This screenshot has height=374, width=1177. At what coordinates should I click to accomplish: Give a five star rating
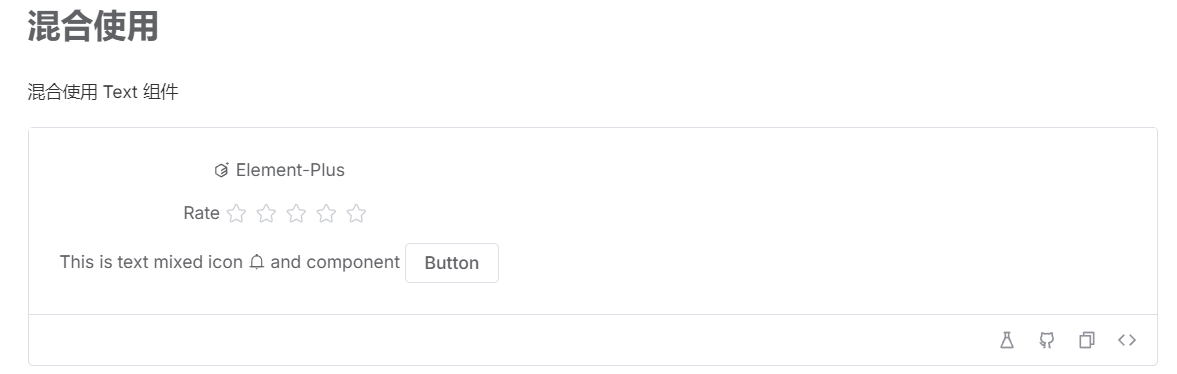click(357, 214)
